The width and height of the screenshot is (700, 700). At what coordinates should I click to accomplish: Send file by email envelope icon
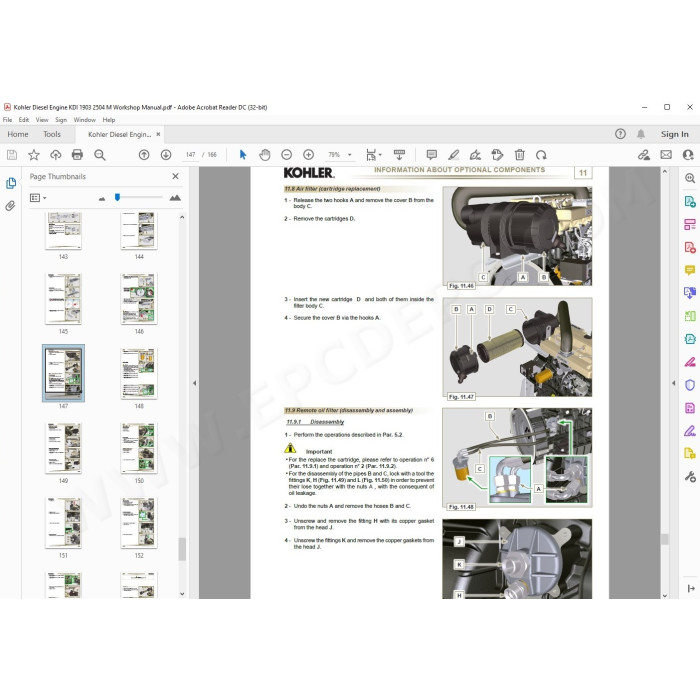pos(666,155)
